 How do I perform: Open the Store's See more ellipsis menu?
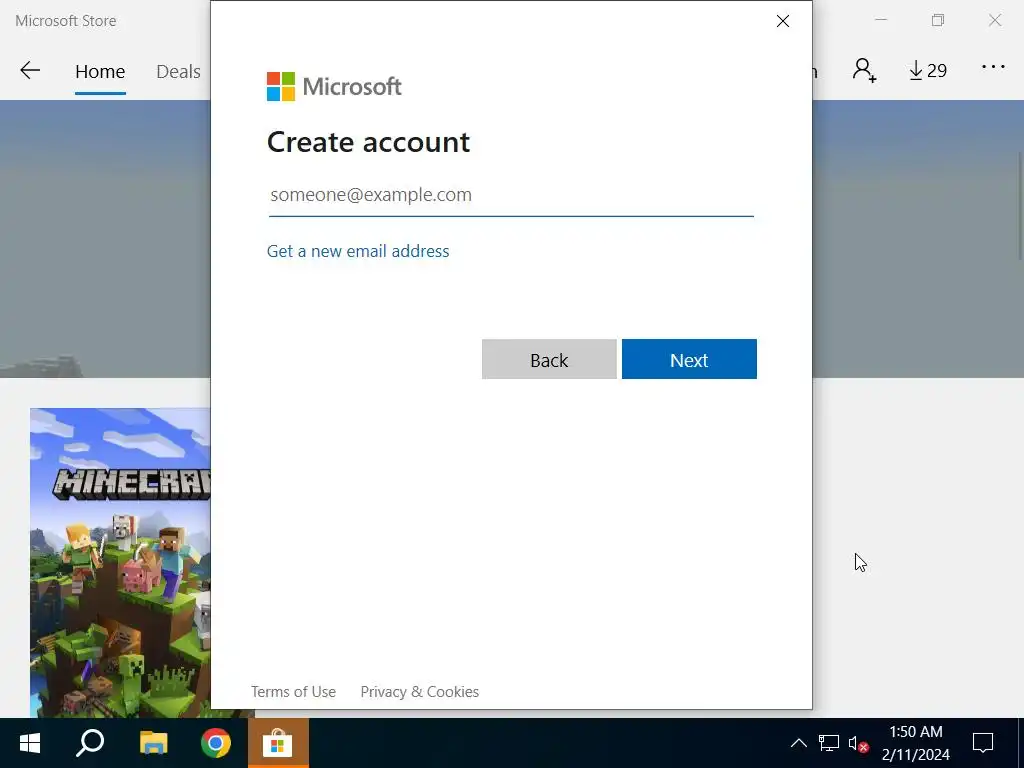993,67
